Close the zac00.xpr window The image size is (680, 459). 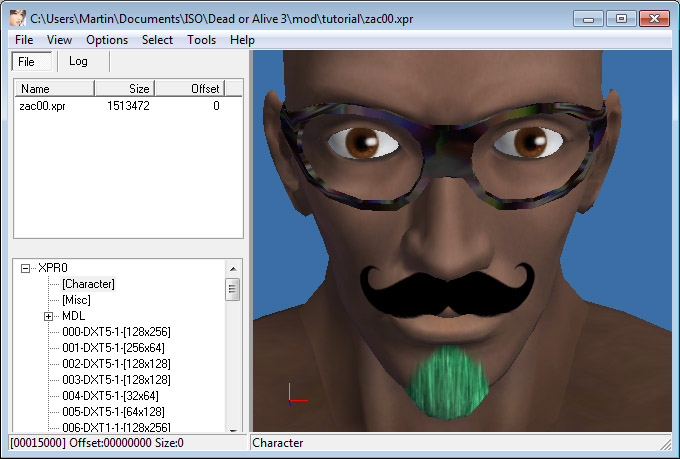click(654, 19)
